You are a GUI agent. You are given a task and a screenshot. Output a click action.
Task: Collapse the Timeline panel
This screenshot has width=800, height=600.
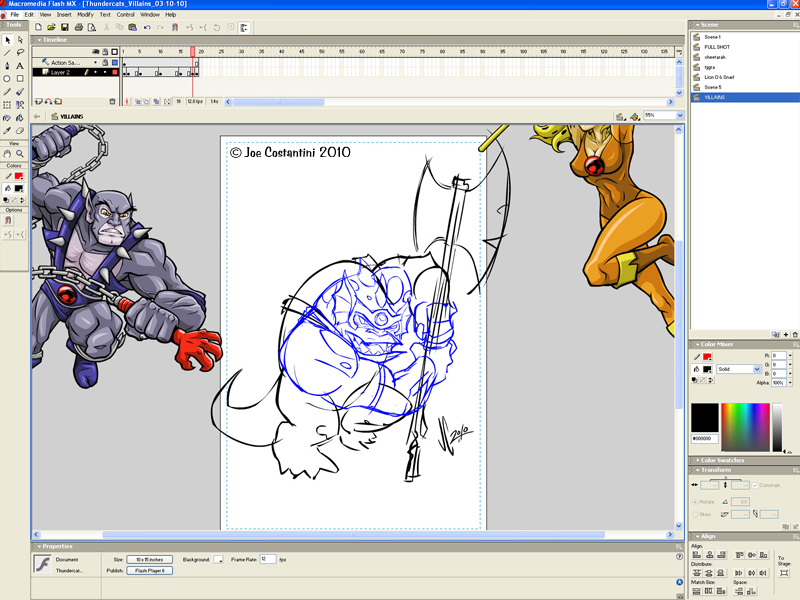[x=39, y=40]
